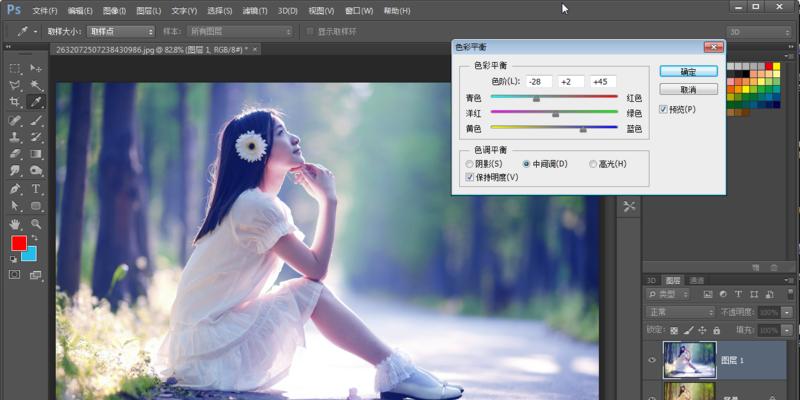
Task: Select the Zoom tool
Action: pyautogui.click(x=36, y=223)
